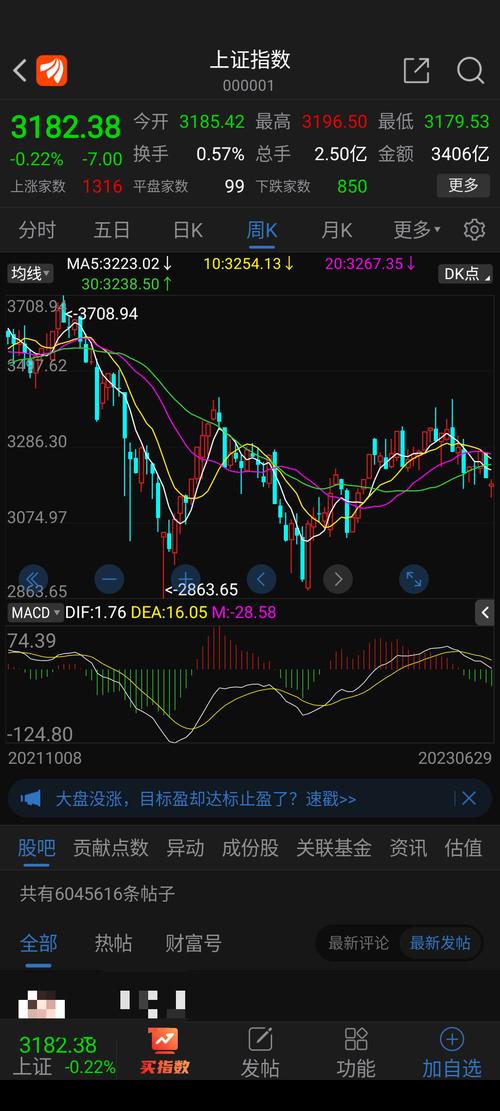Image resolution: width=500 pixels, height=1111 pixels.
Task: Tap the 2863.65 low marker on chart
Action: coord(201,590)
